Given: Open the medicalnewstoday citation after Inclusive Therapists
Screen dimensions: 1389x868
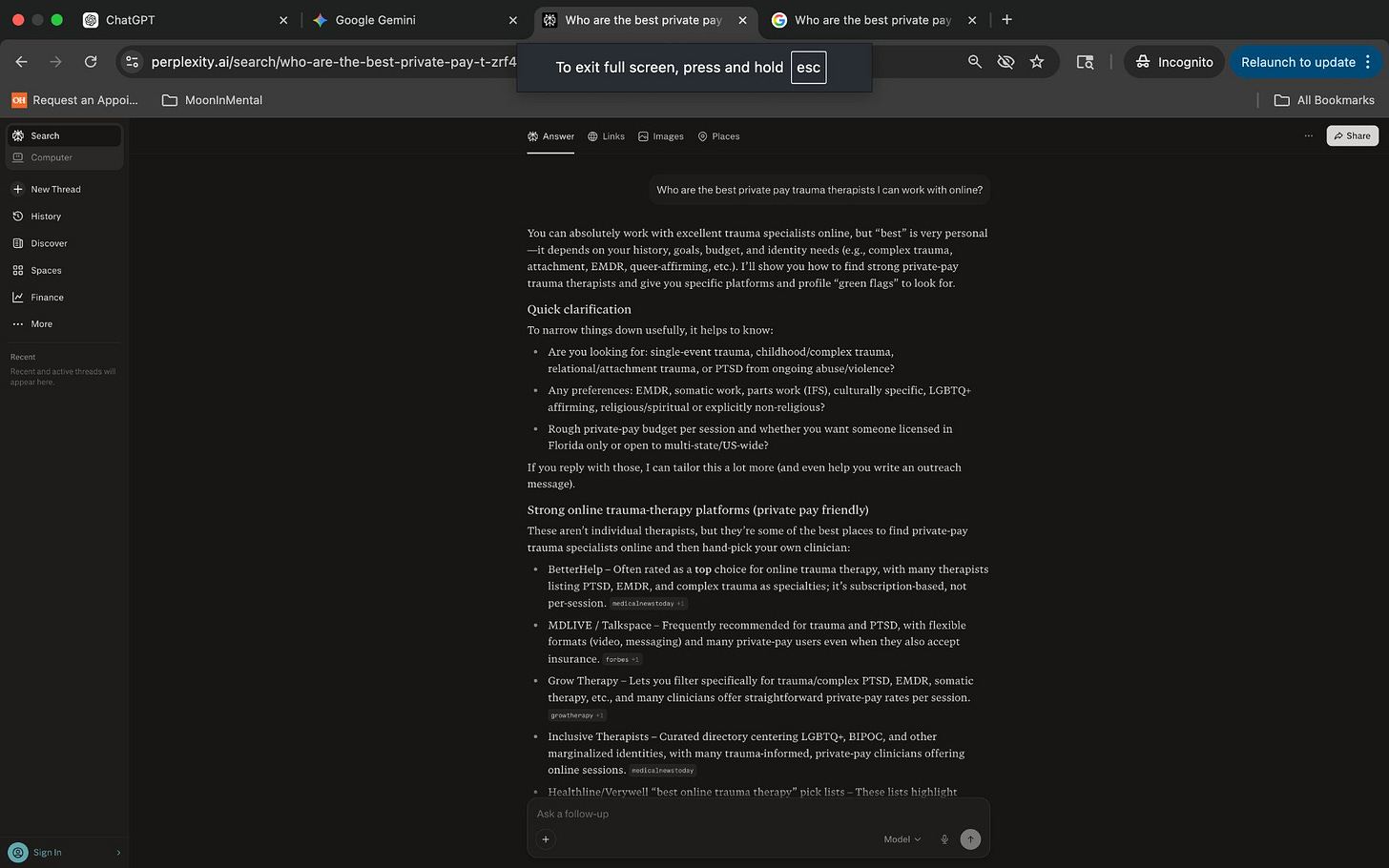Looking at the screenshot, I should click(663, 771).
